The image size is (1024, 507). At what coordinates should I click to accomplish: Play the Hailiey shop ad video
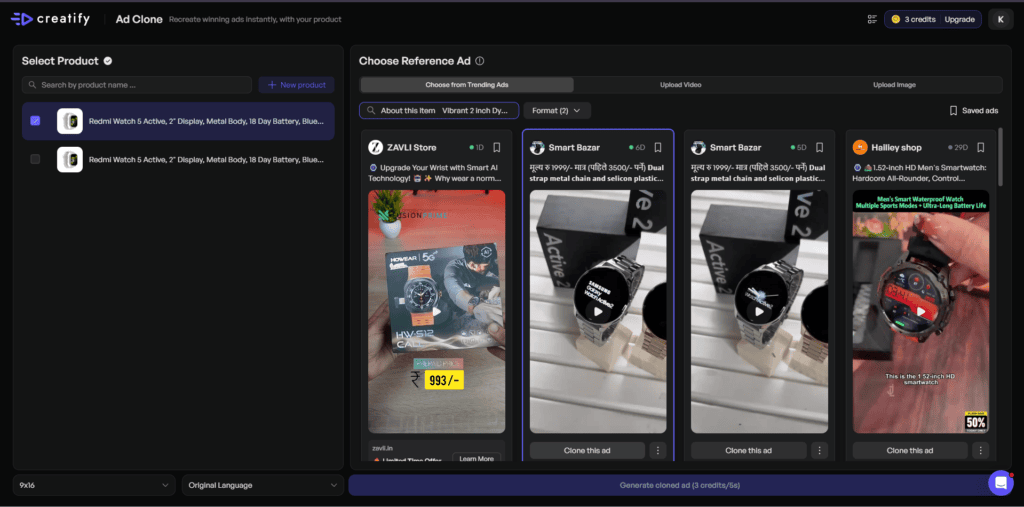coord(921,311)
